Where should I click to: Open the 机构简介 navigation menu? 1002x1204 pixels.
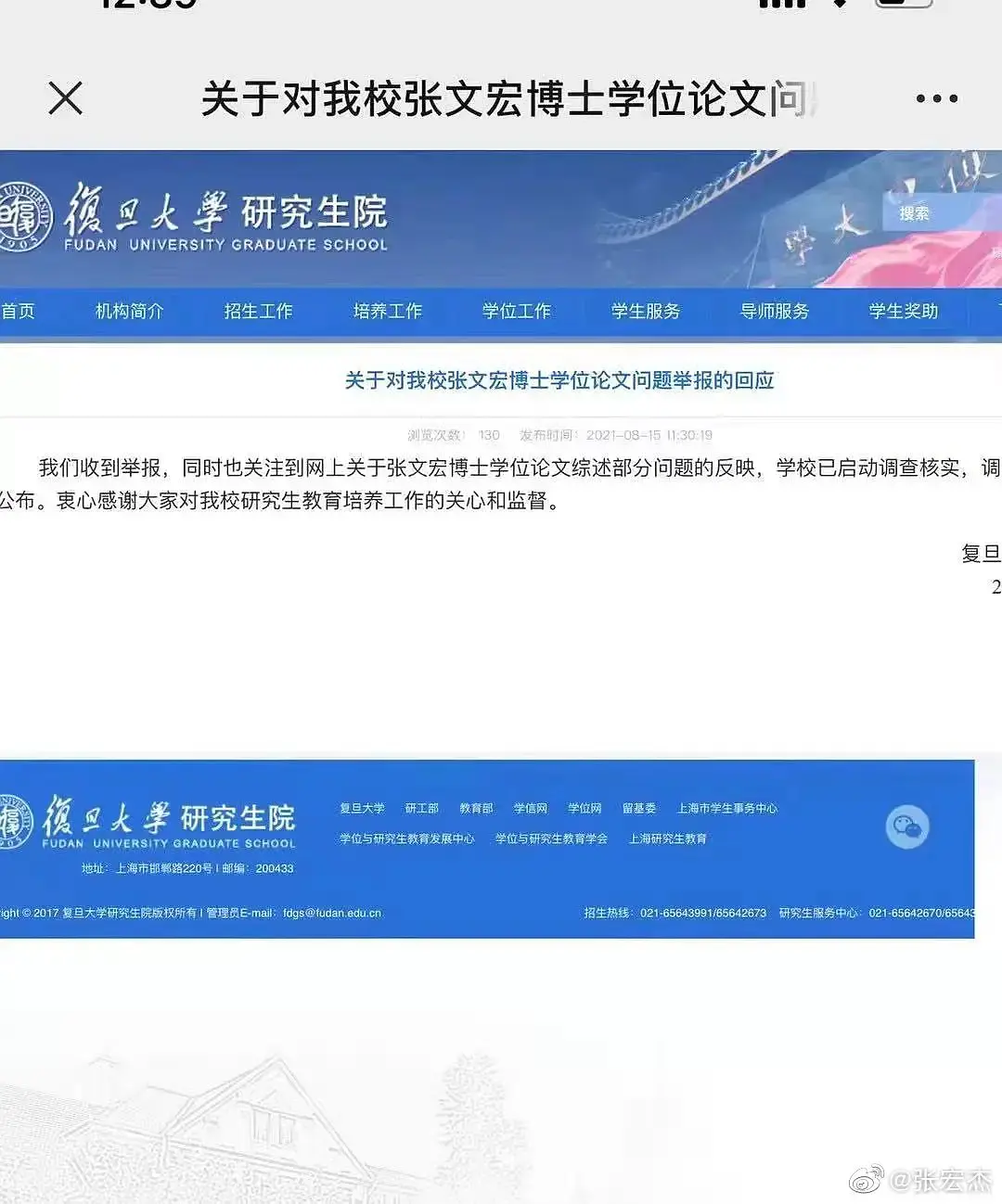[x=129, y=311]
